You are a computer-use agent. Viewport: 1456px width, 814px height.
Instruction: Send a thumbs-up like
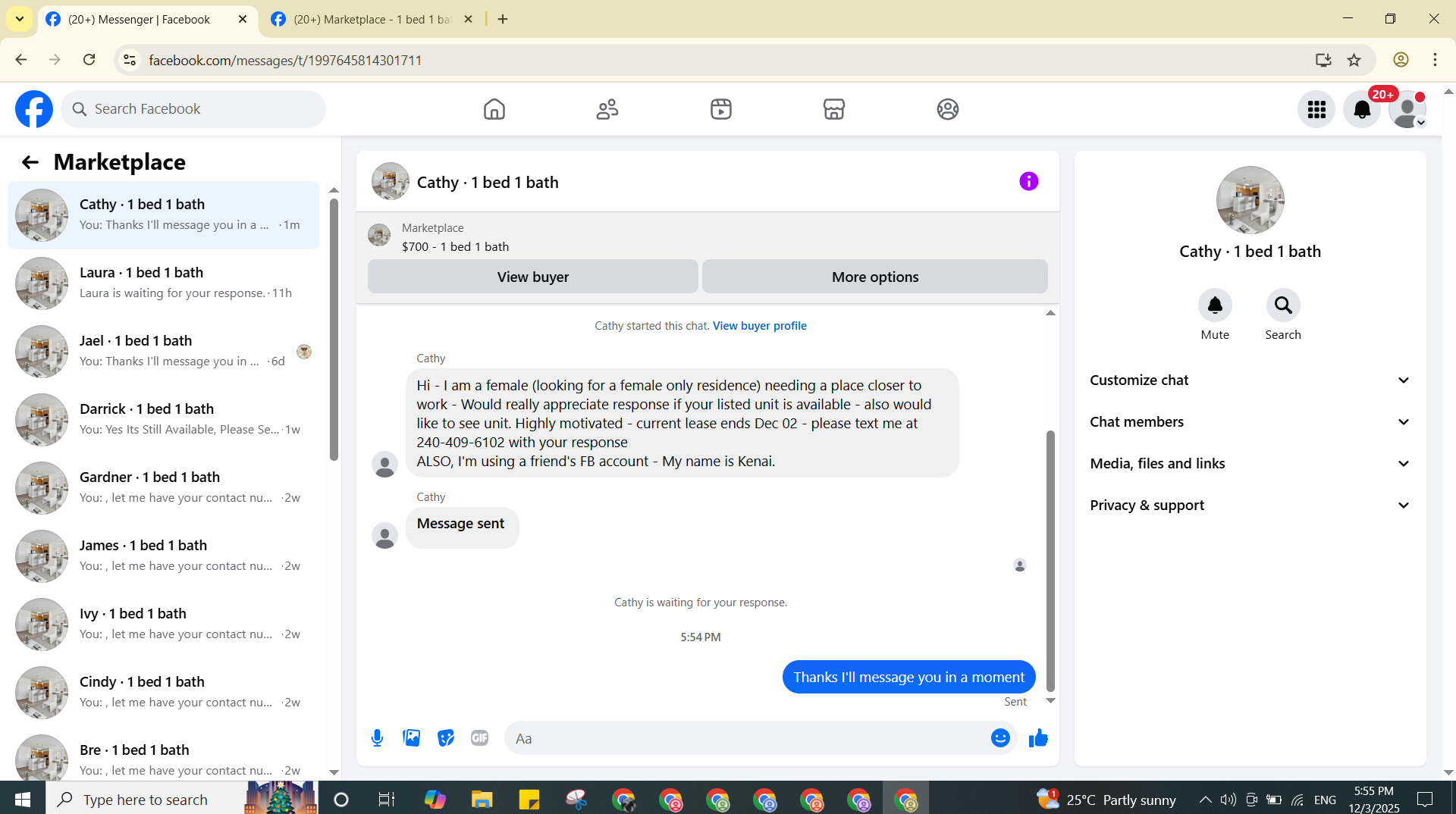point(1038,738)
